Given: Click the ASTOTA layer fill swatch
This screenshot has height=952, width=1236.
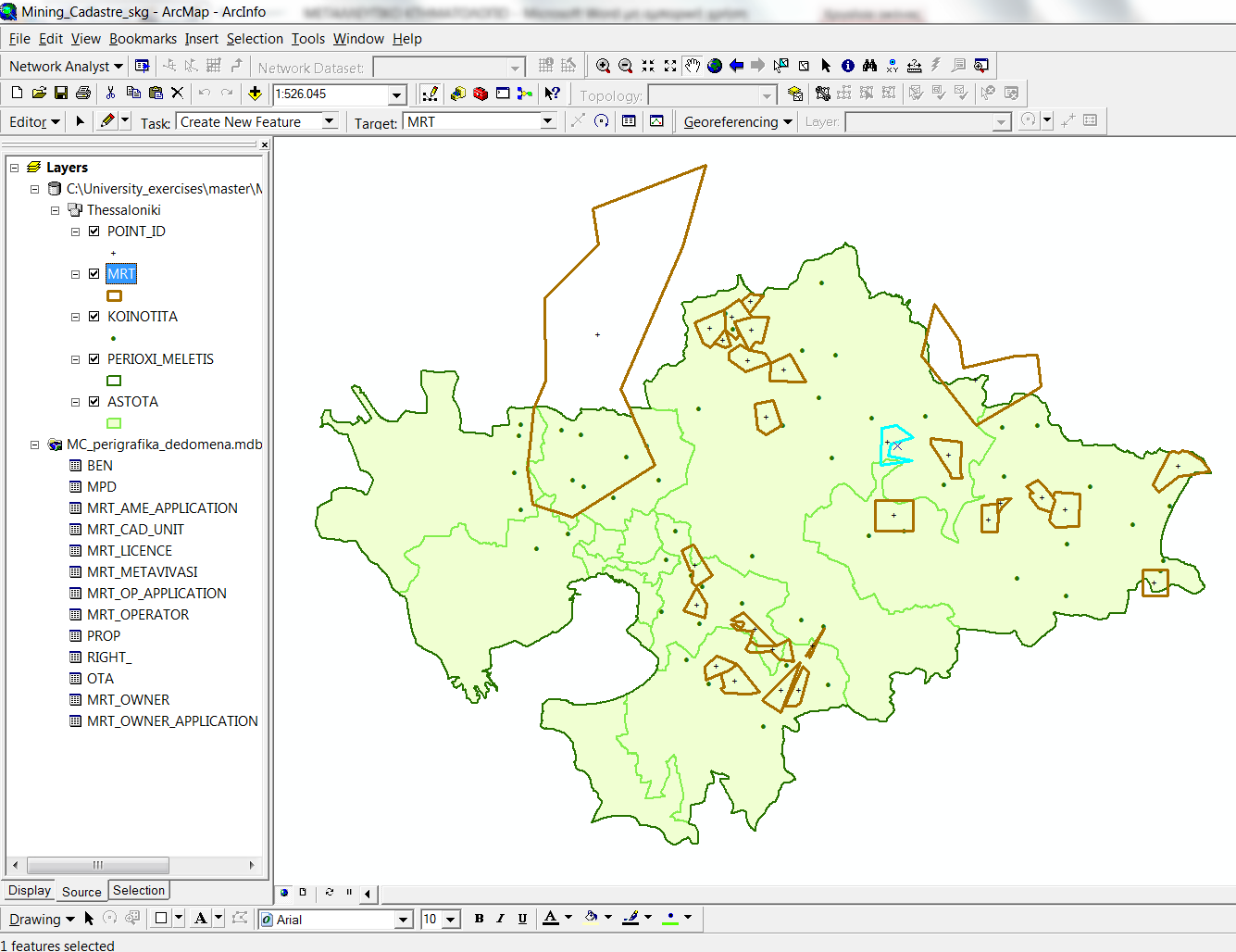Looking at the screenshot, I should (114, 423).
